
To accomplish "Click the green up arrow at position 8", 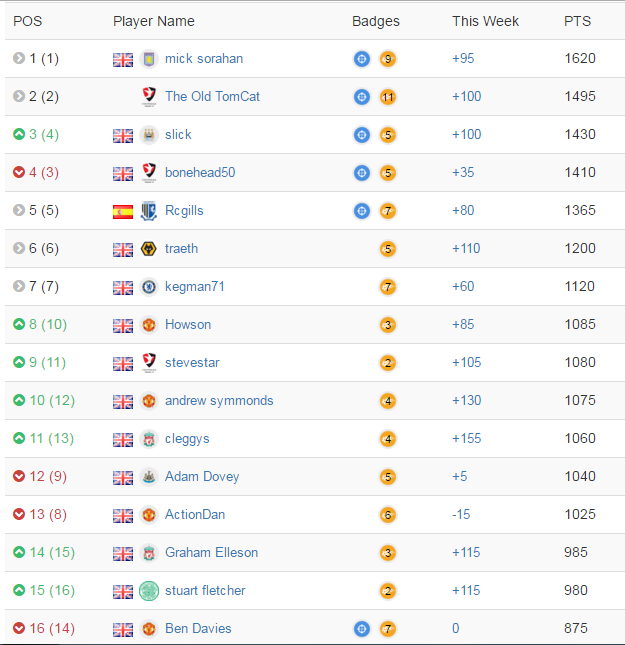I will pos(19,325).
